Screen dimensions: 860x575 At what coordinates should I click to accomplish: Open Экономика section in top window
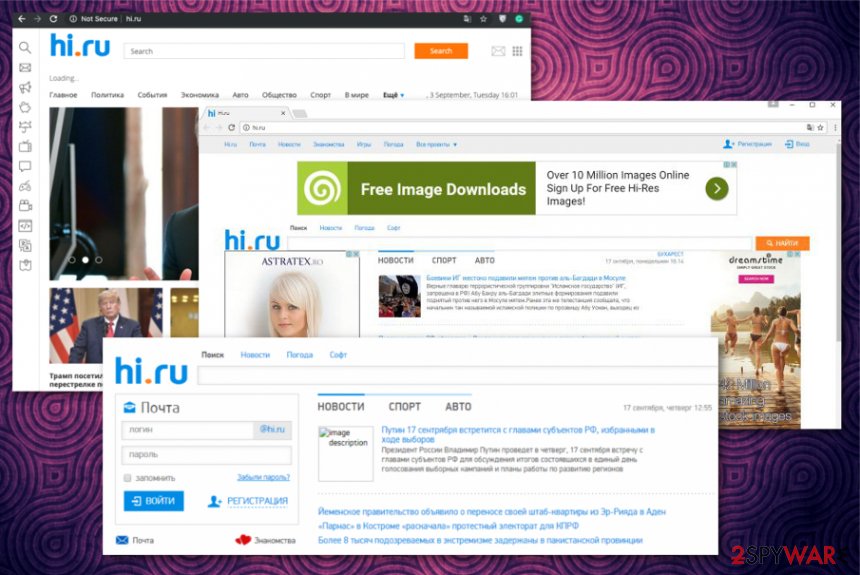click(200, 95)
